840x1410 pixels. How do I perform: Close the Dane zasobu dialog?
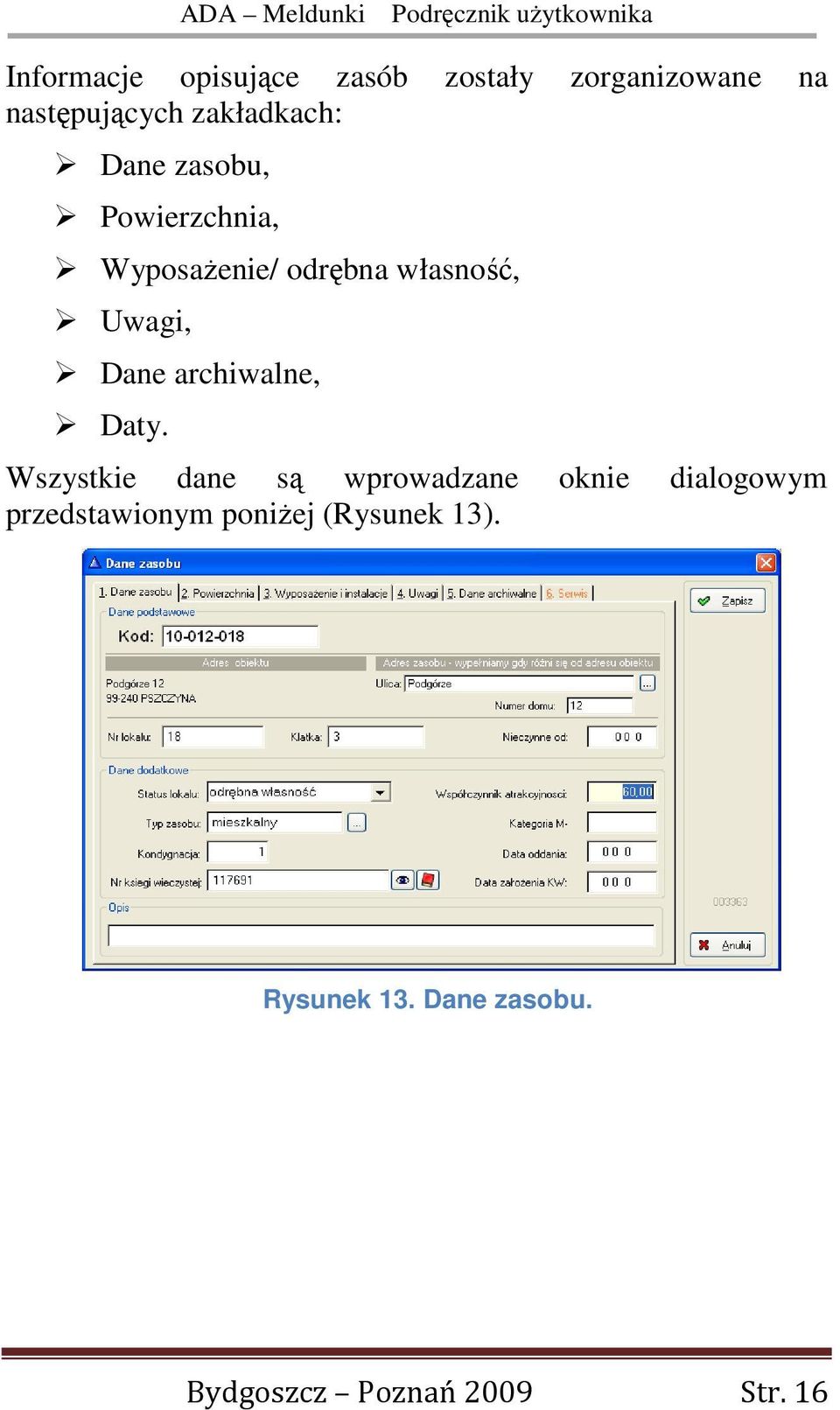coord(766,563)
